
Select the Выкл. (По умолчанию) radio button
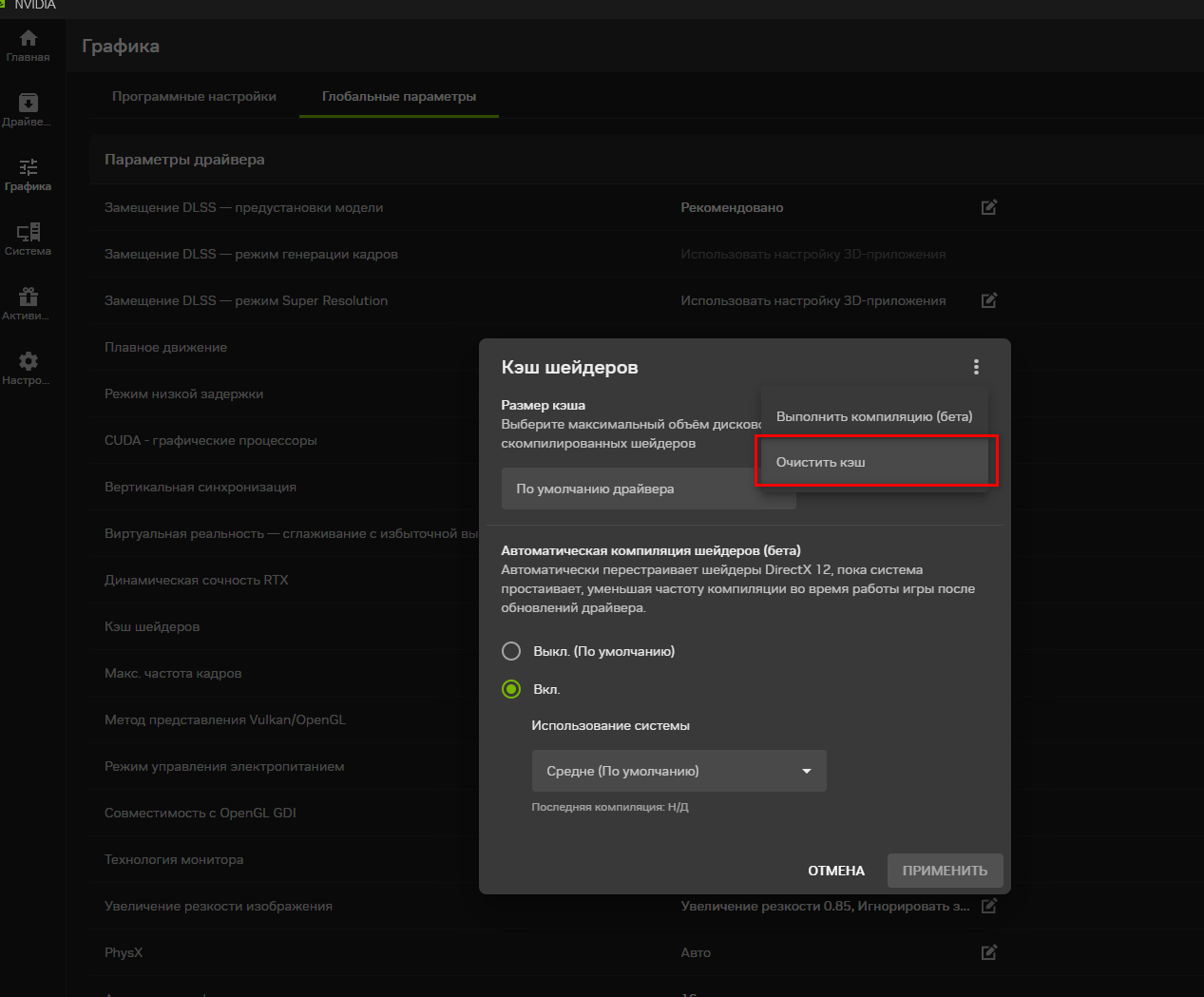(510, 651)
